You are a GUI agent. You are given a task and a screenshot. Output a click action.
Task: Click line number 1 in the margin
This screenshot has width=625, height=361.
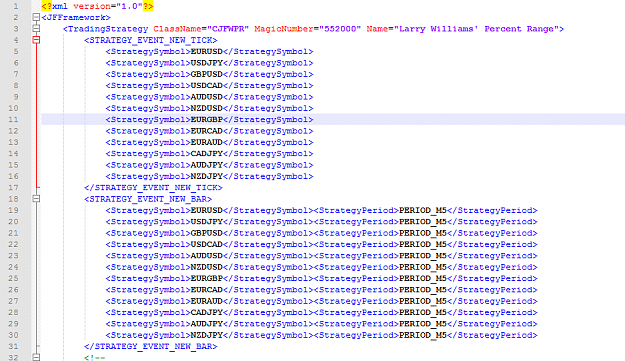[16, 6]
